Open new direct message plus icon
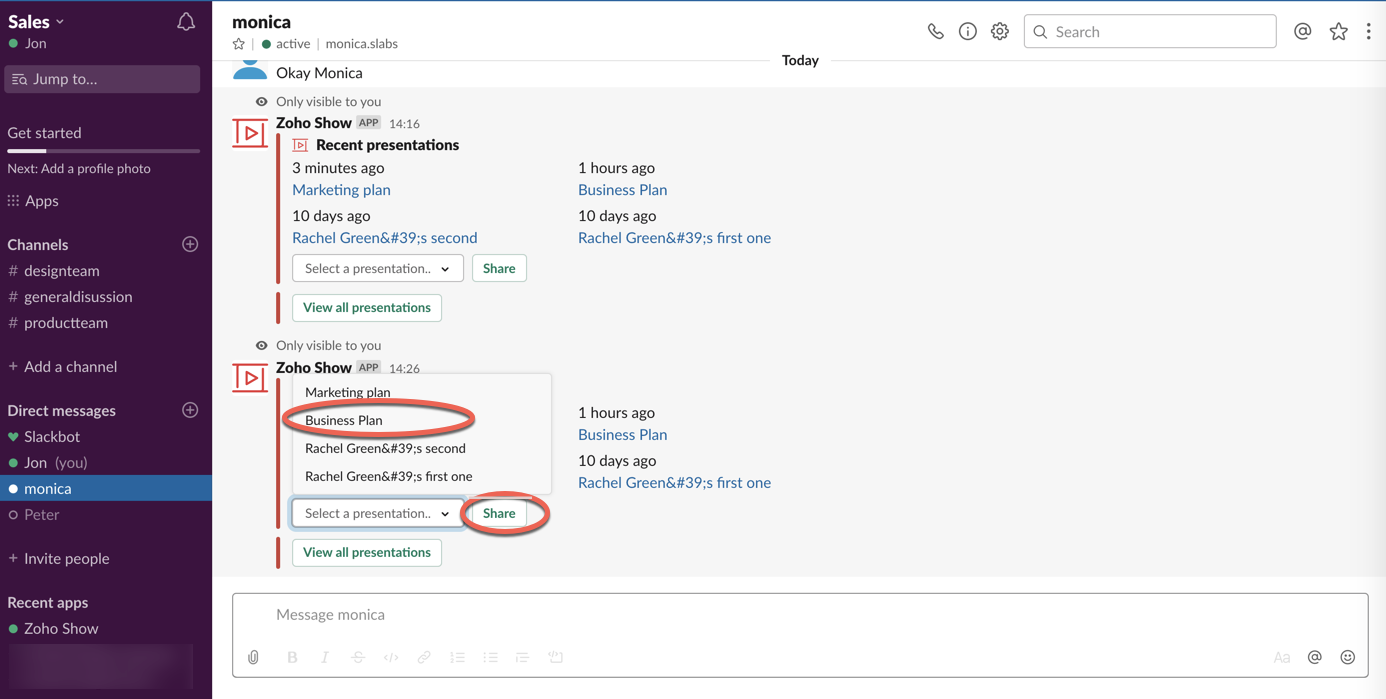The width and height of the screenshot is (1386, 699). (x=190, y=410)
